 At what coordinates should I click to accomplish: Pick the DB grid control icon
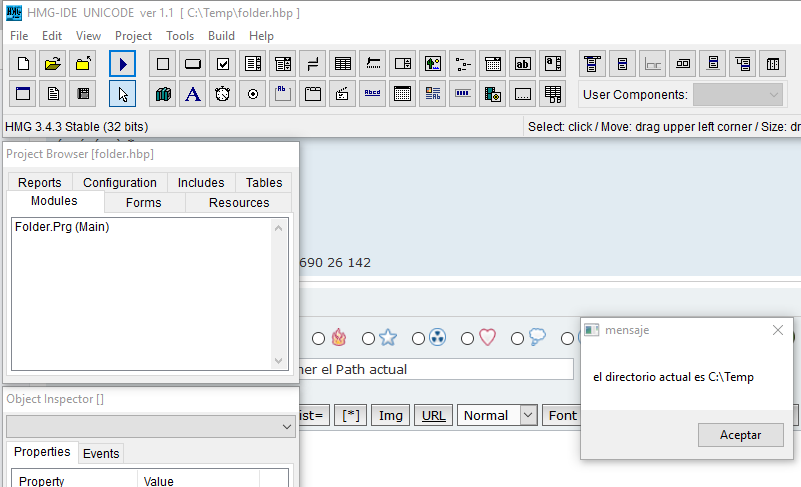pyautogui.click(x=553, y=94)
